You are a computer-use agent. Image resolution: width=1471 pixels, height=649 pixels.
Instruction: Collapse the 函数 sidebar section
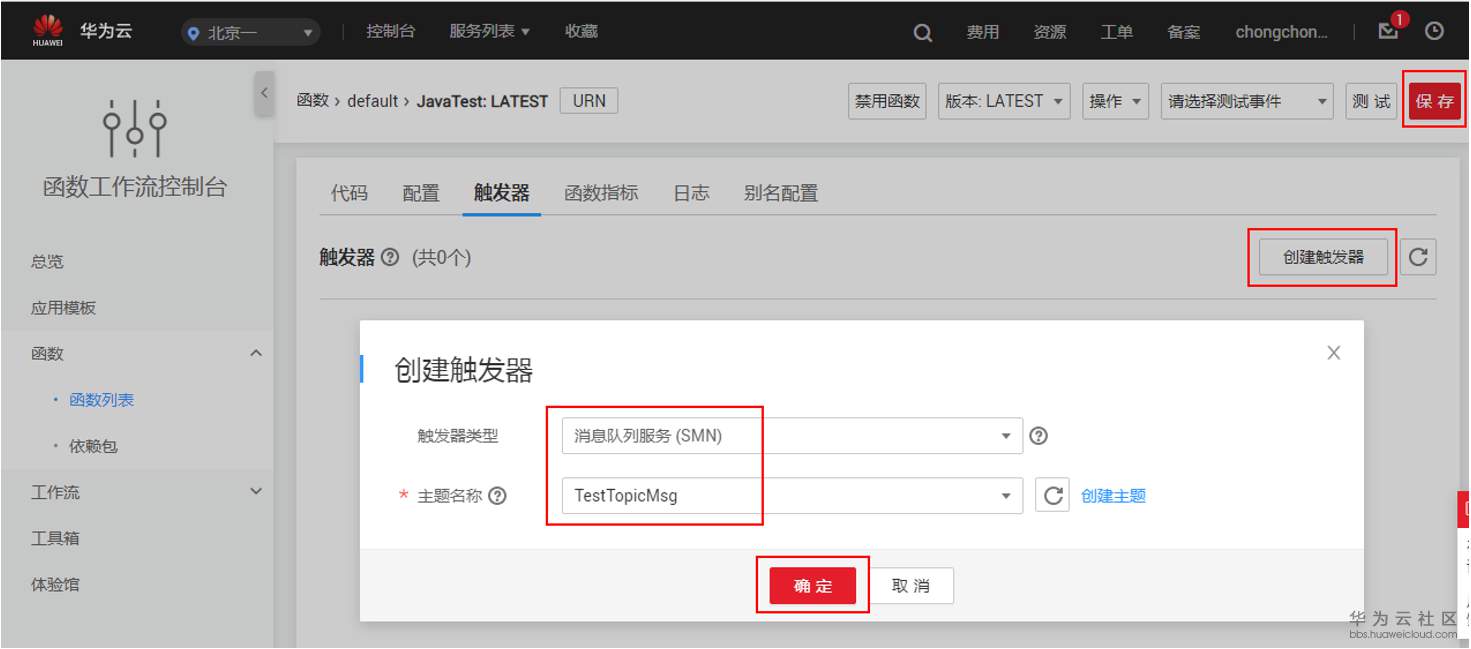[256, 353]
